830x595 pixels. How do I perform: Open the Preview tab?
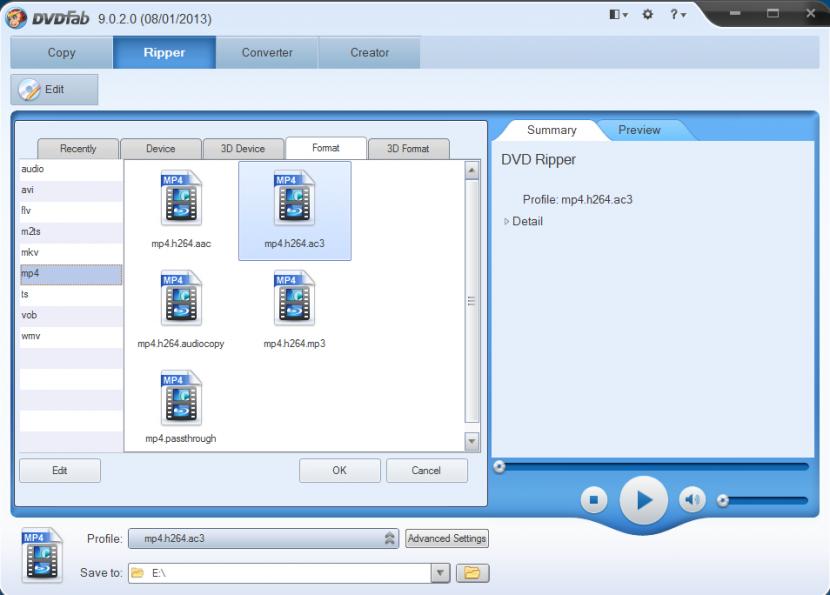639,130
